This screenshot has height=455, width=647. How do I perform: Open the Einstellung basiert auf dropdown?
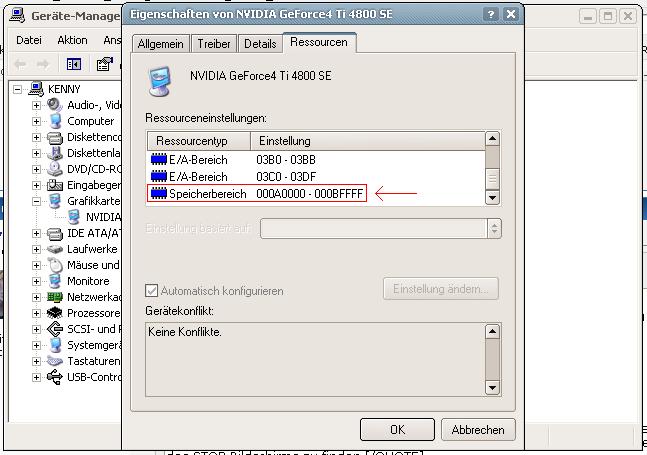(494, 228)
